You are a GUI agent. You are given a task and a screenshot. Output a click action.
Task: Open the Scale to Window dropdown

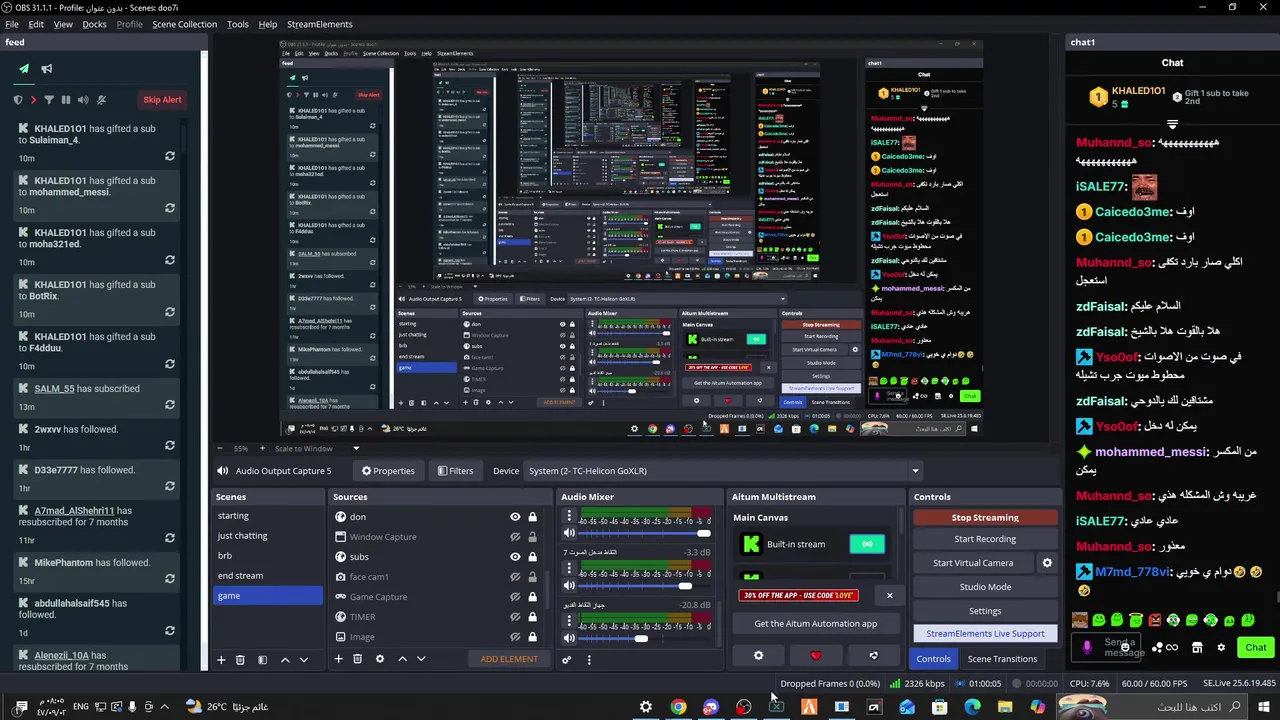(355, 448)
